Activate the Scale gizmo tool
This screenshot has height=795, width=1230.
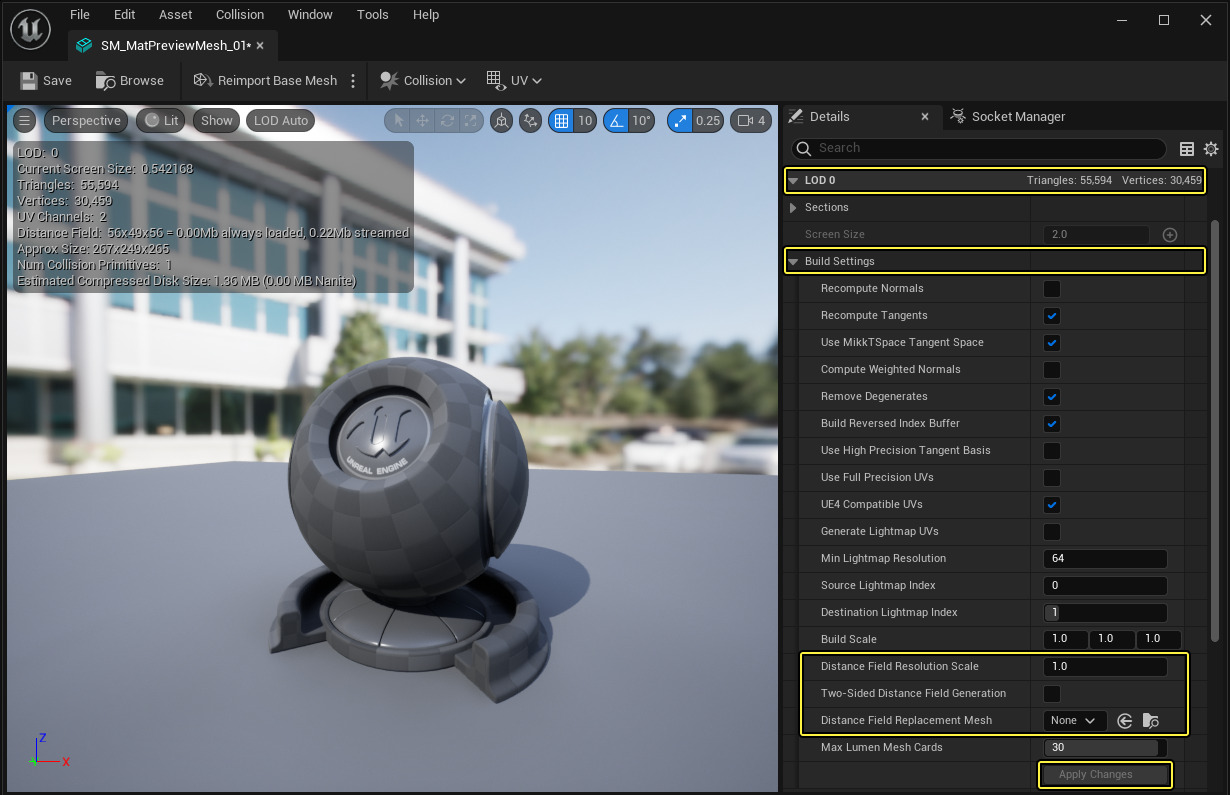[471, 121]
